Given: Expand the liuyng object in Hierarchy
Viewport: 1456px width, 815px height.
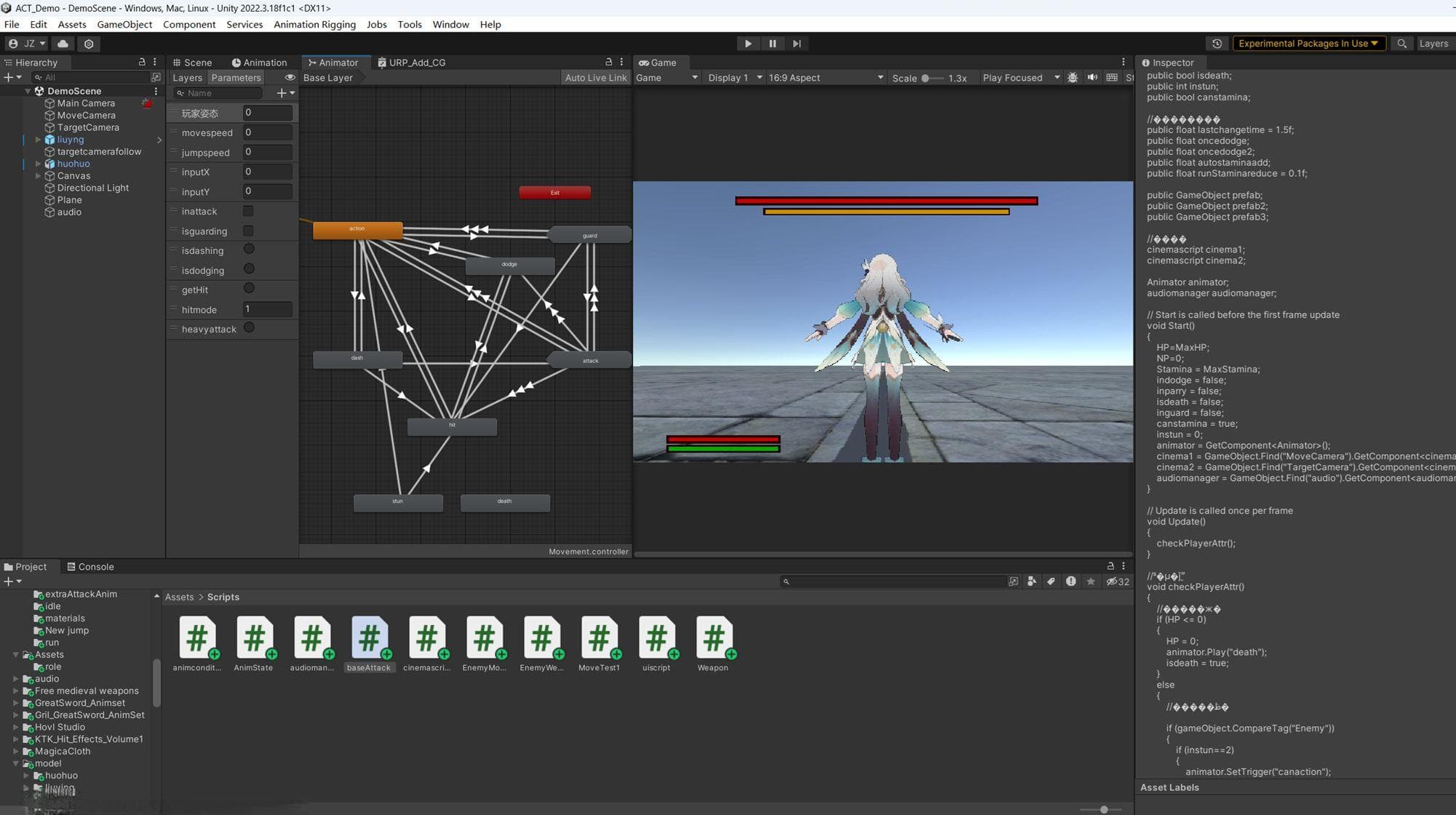Looking at the screenshot, I should click(x=38, y=140).
